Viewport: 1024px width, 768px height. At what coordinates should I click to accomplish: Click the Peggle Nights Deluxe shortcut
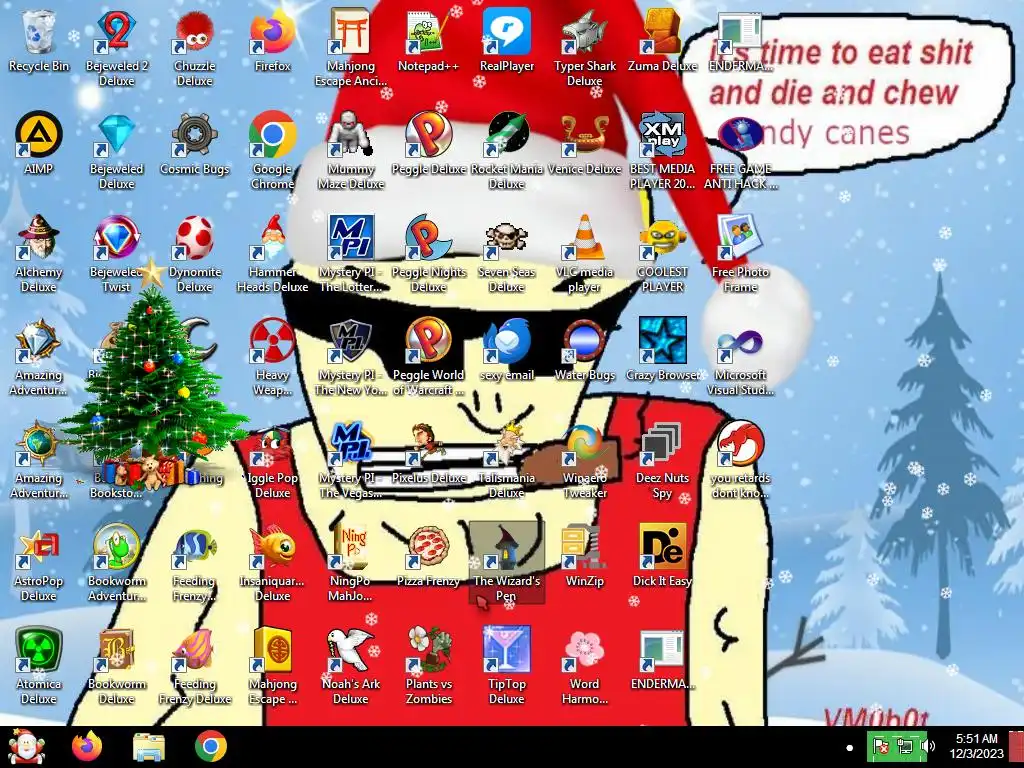point(428,253)
